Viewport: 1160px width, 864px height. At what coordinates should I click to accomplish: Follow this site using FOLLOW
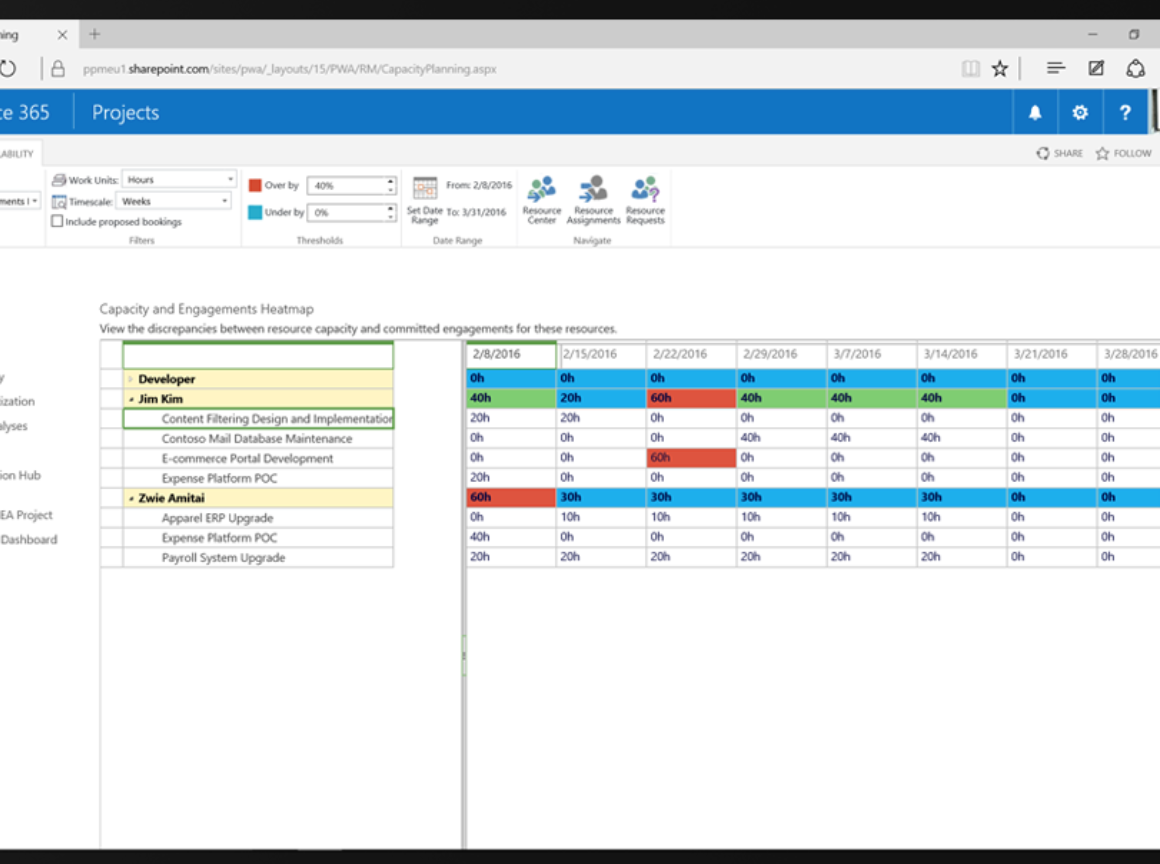(1123, 153)
